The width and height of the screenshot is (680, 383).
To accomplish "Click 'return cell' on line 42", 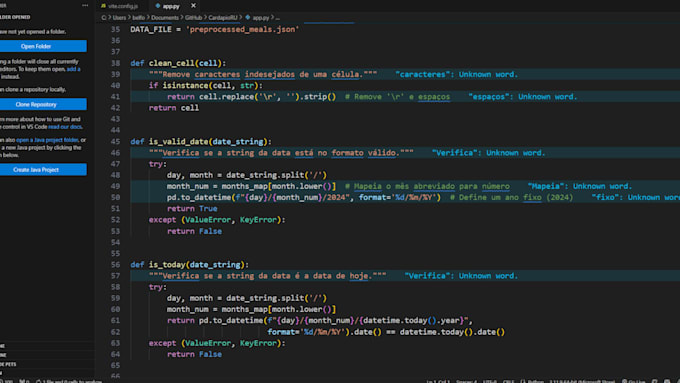I will (173, 108).
